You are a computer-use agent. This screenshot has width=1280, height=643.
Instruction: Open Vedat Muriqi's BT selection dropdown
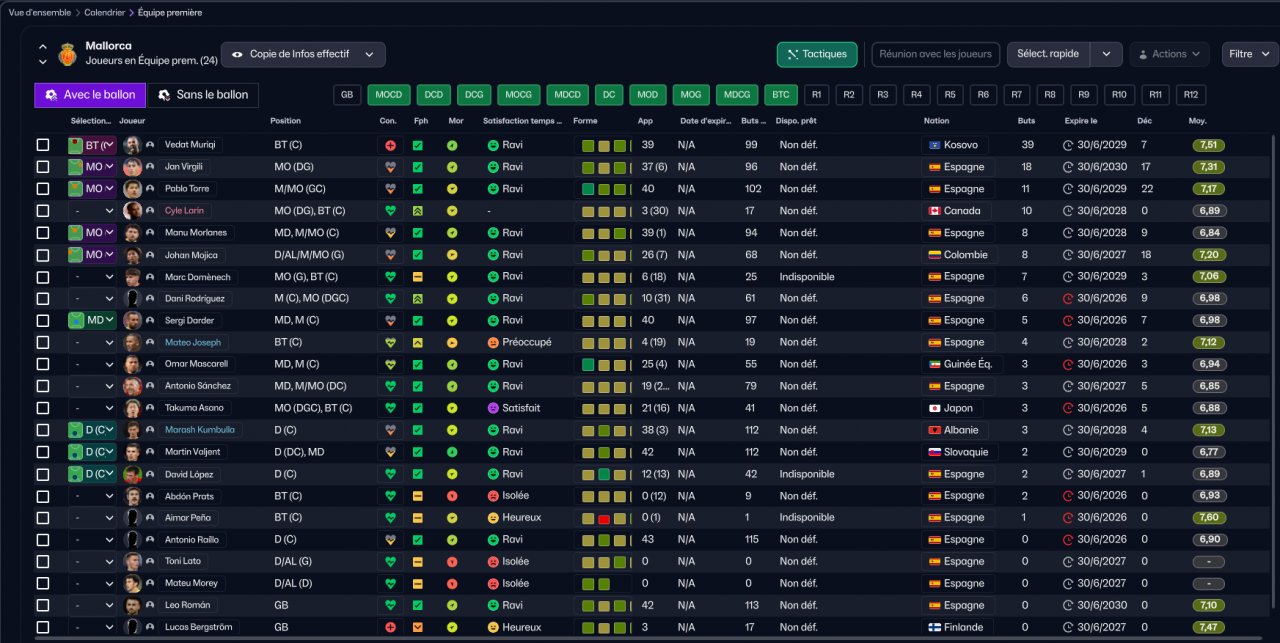92,145
